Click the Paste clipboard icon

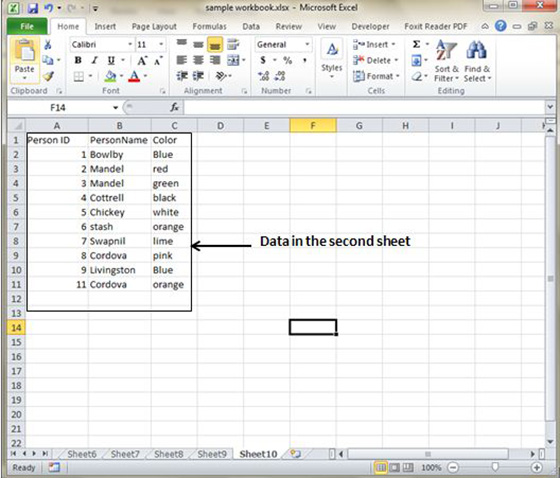(24, 51)
